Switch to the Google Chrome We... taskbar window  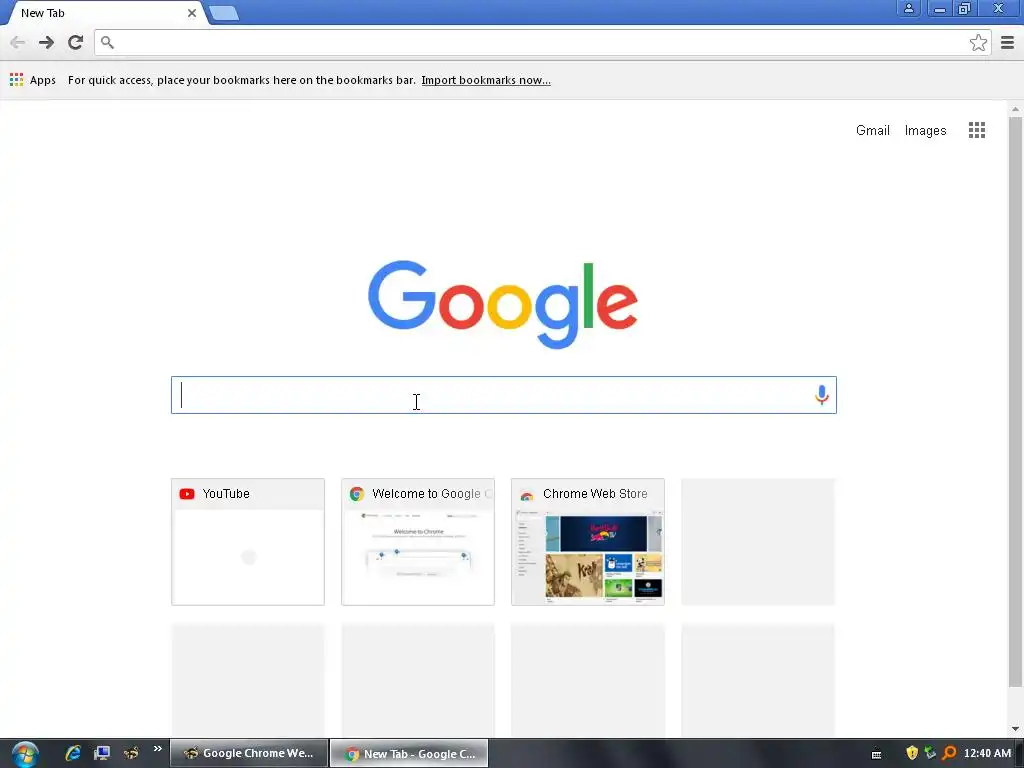click(x=248, y=753)
